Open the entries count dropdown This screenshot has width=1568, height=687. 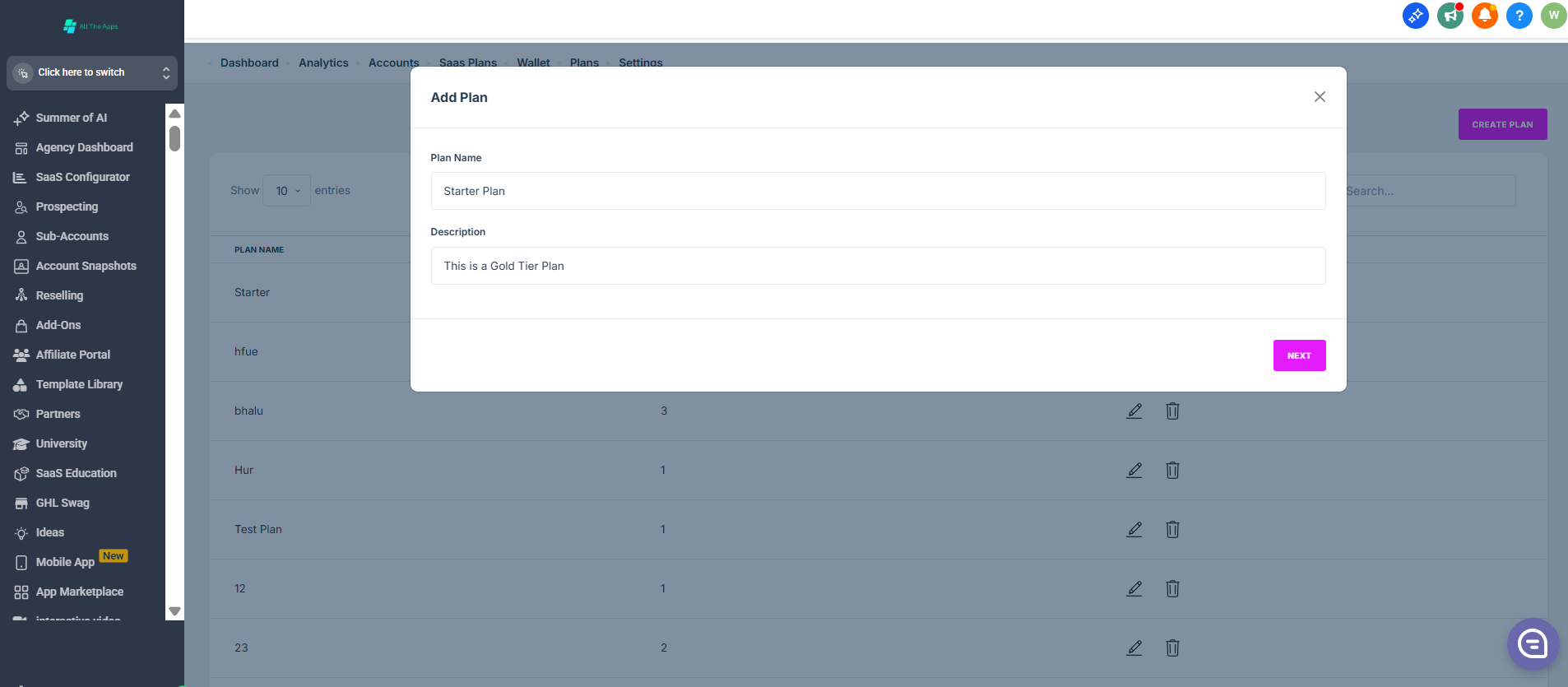tap(286, 191)
